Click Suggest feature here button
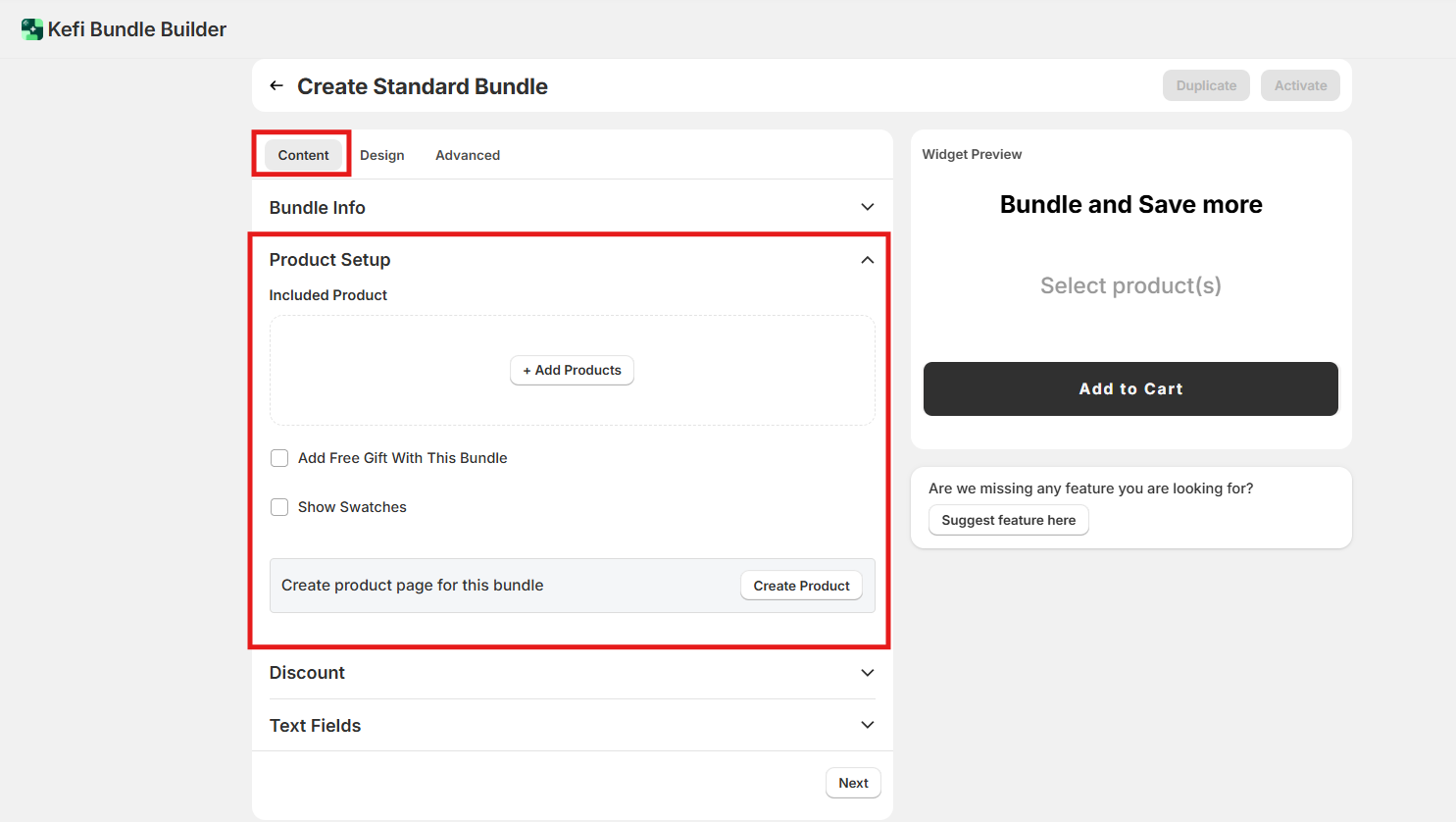Image resolution: width=1456 pixels, height=822 pixels. (x=1008, y=520)
